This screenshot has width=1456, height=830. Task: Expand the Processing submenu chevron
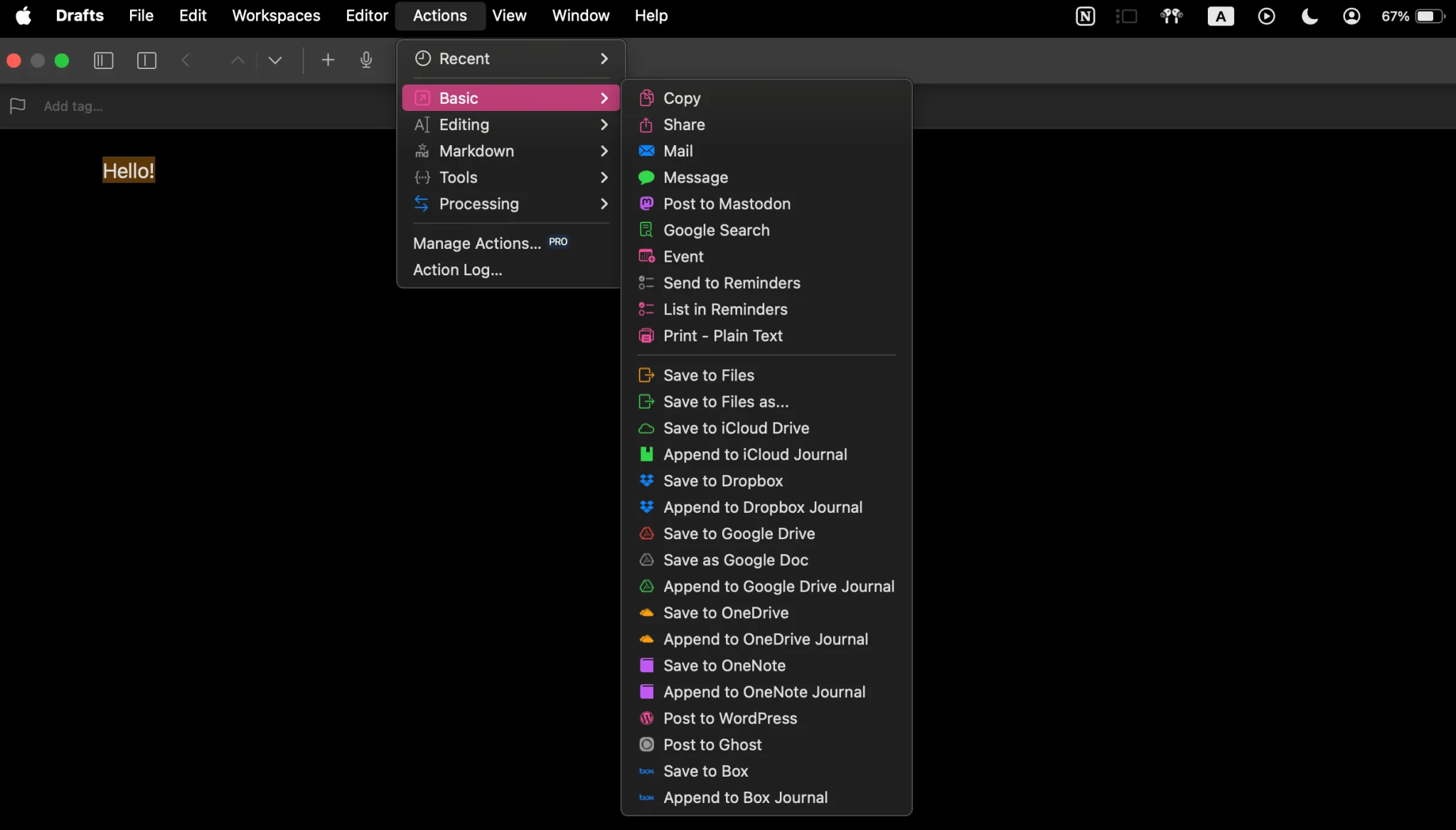click(604, 204)
